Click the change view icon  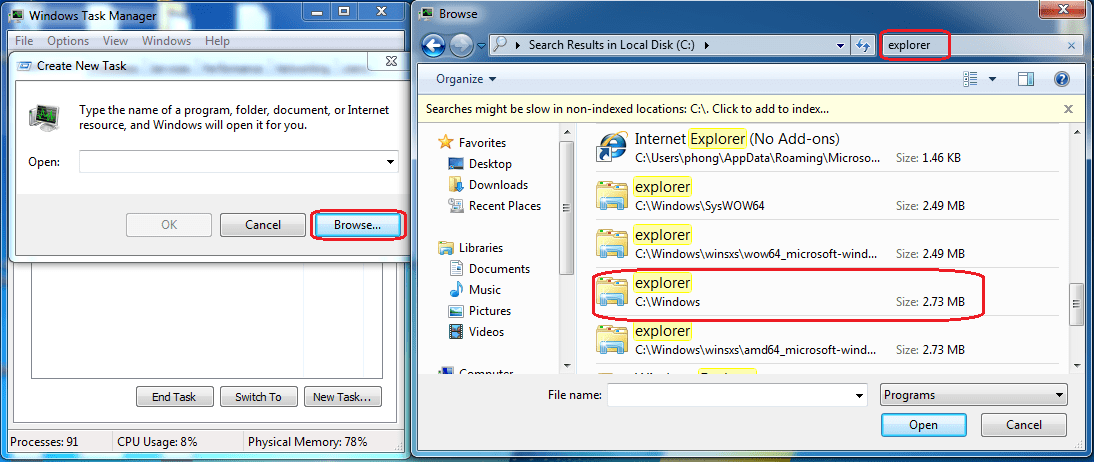pos(970,79)
